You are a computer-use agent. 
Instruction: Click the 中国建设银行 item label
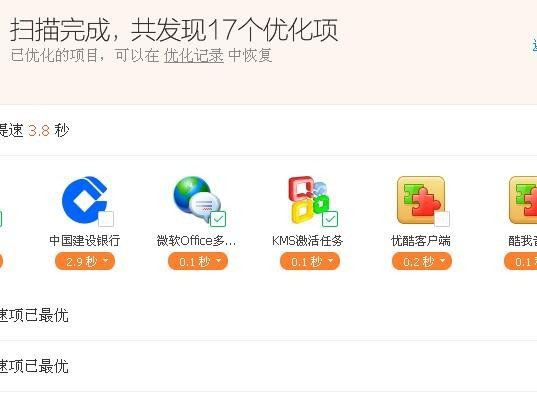(85, 241)
